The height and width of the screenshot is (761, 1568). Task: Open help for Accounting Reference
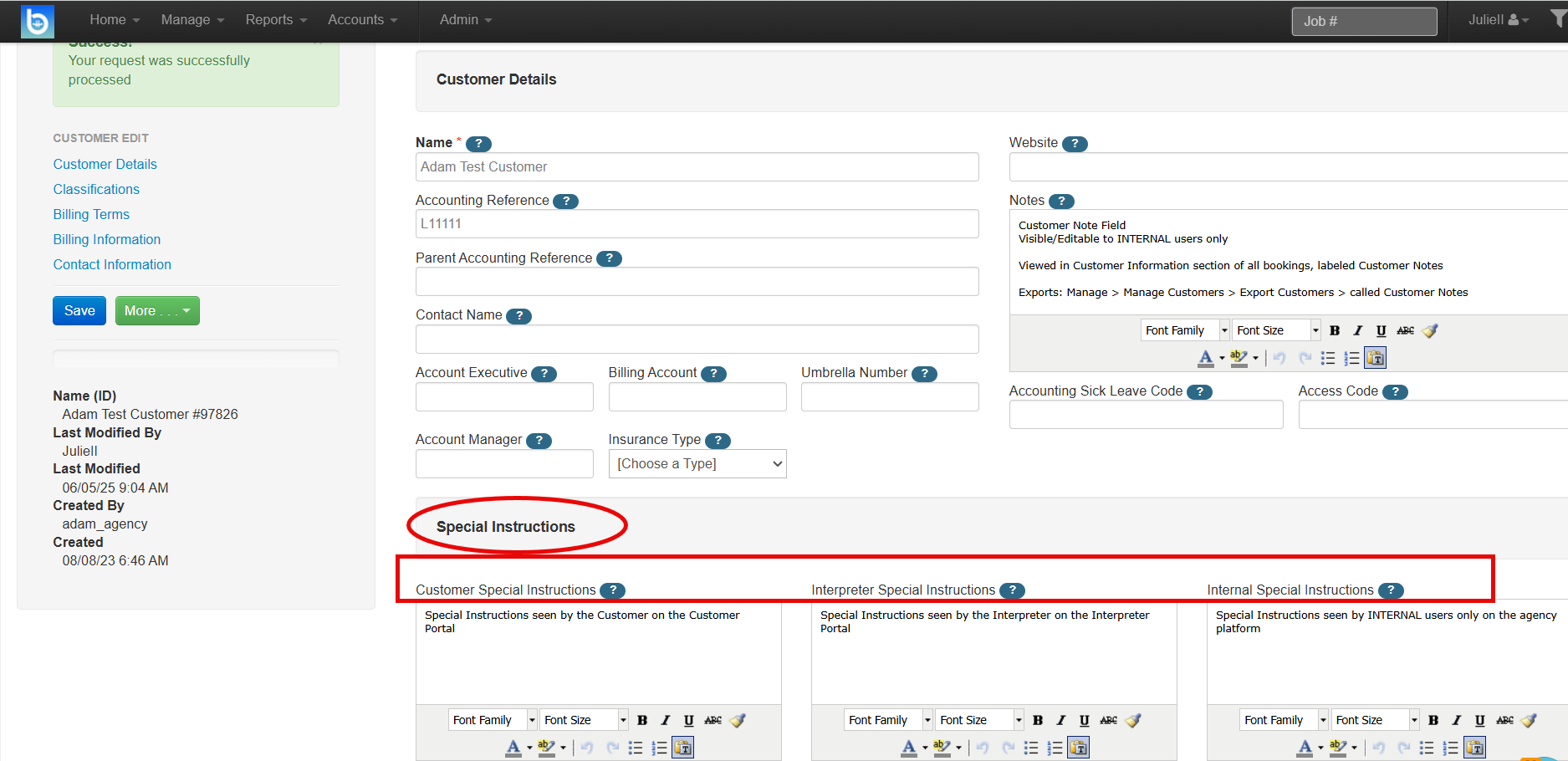(x=566, y=202)
